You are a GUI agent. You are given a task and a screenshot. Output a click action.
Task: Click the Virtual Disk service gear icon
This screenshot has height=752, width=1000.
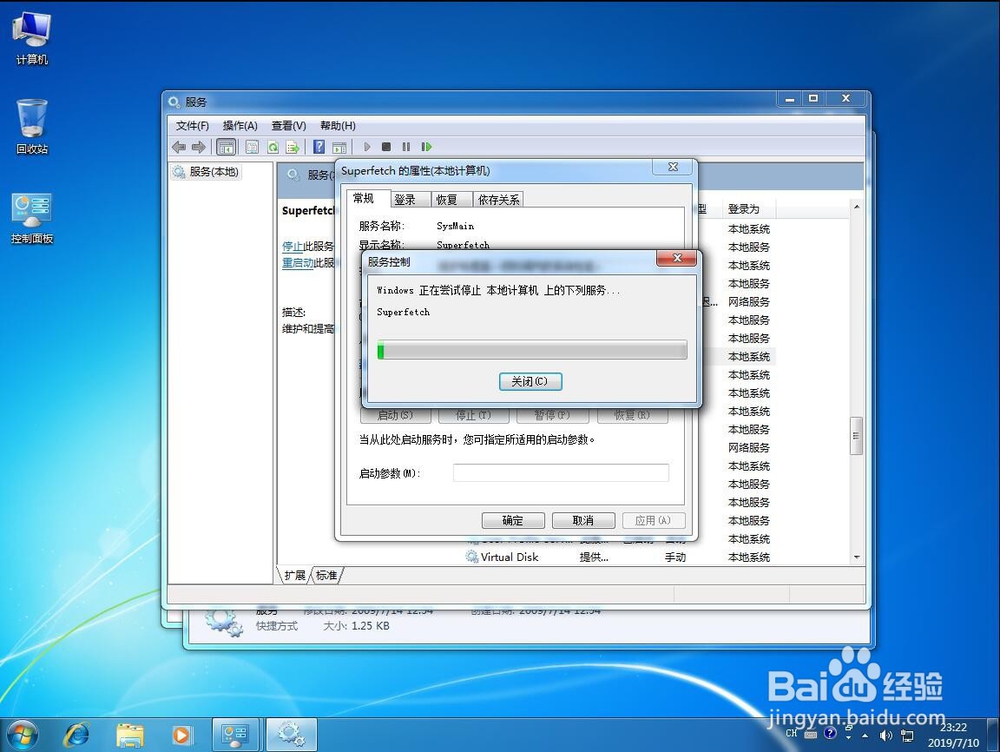(x=472, y=557)
